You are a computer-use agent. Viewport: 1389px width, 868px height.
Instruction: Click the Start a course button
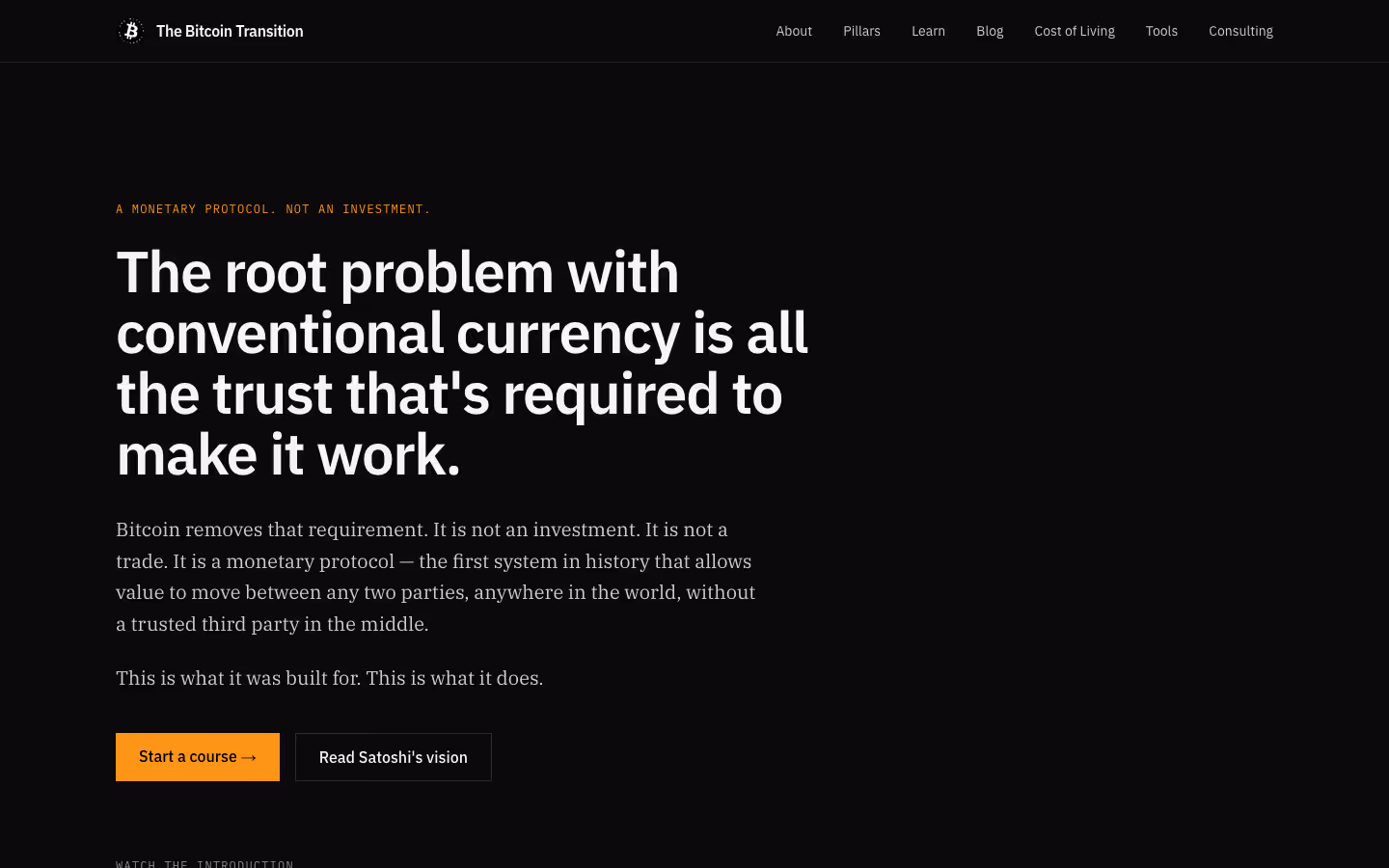[x=198, y=757]
